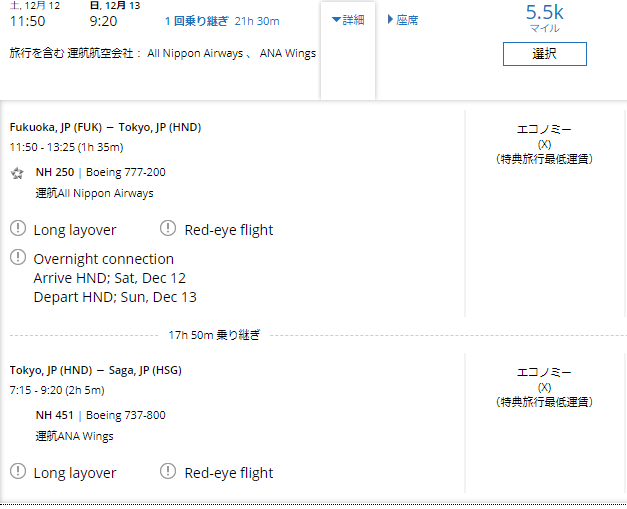The width and height of the screenshot is (627, 509).
Task: Click the Overnight connection text
Action: click(x=104, y=259)
